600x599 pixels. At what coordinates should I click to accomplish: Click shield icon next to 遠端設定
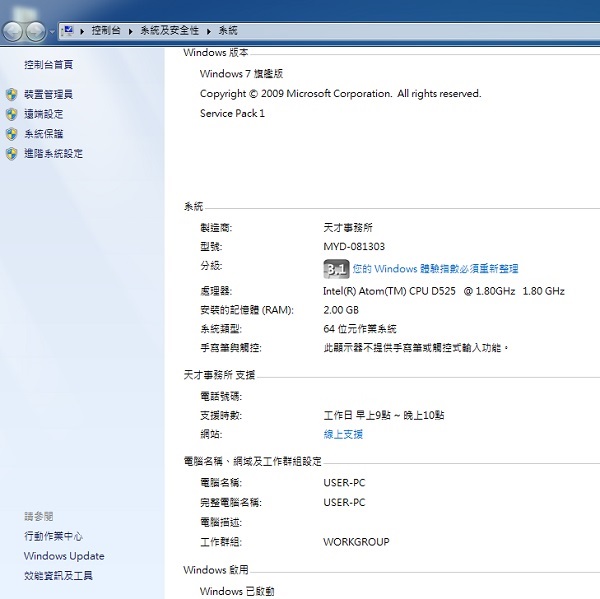(x=12, y=114)
